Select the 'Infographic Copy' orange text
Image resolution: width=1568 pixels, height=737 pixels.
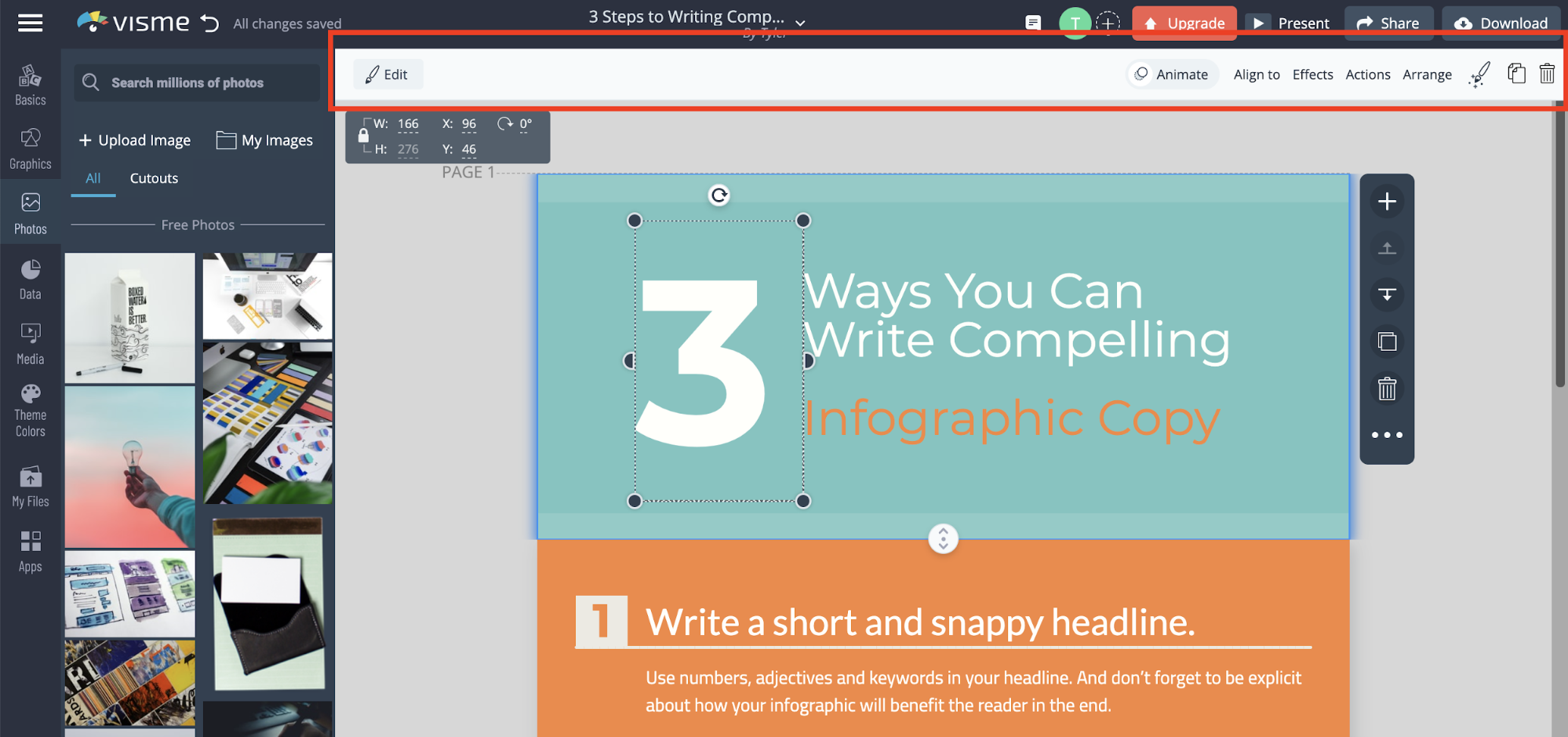1013,418
